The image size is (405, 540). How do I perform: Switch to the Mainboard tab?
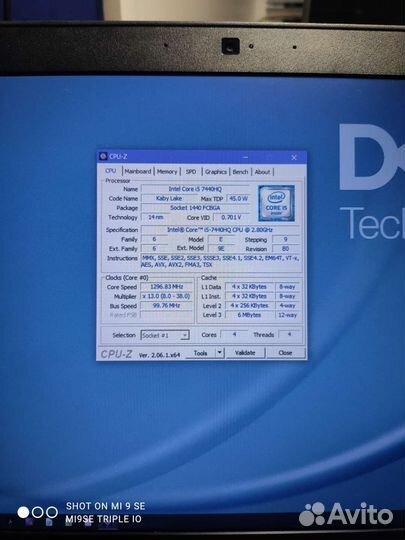[x=138, y=171]
